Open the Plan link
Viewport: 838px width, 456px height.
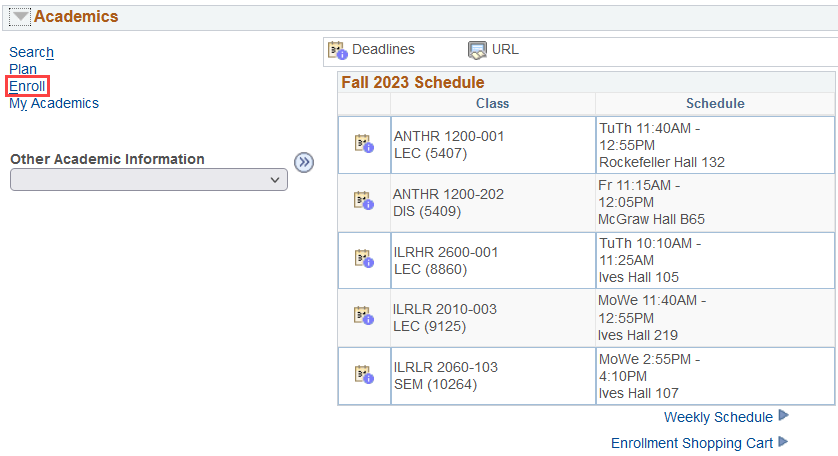(x=23, y=69)
